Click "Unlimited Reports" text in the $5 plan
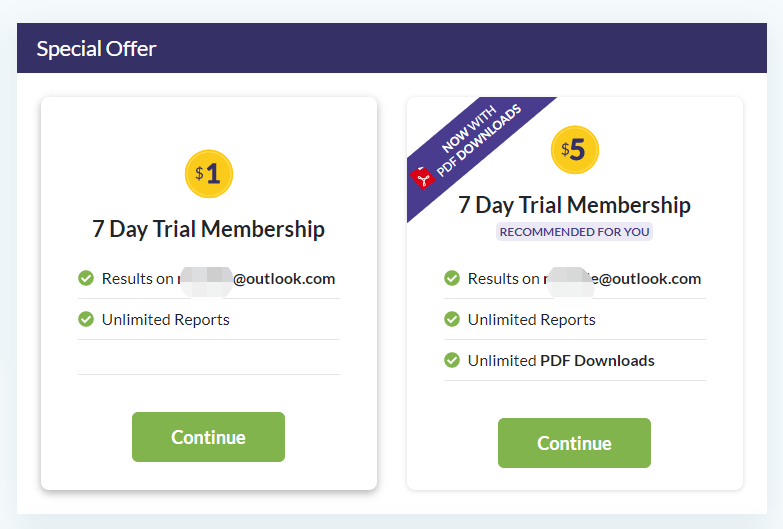783x529 pixels. (532, 320)
